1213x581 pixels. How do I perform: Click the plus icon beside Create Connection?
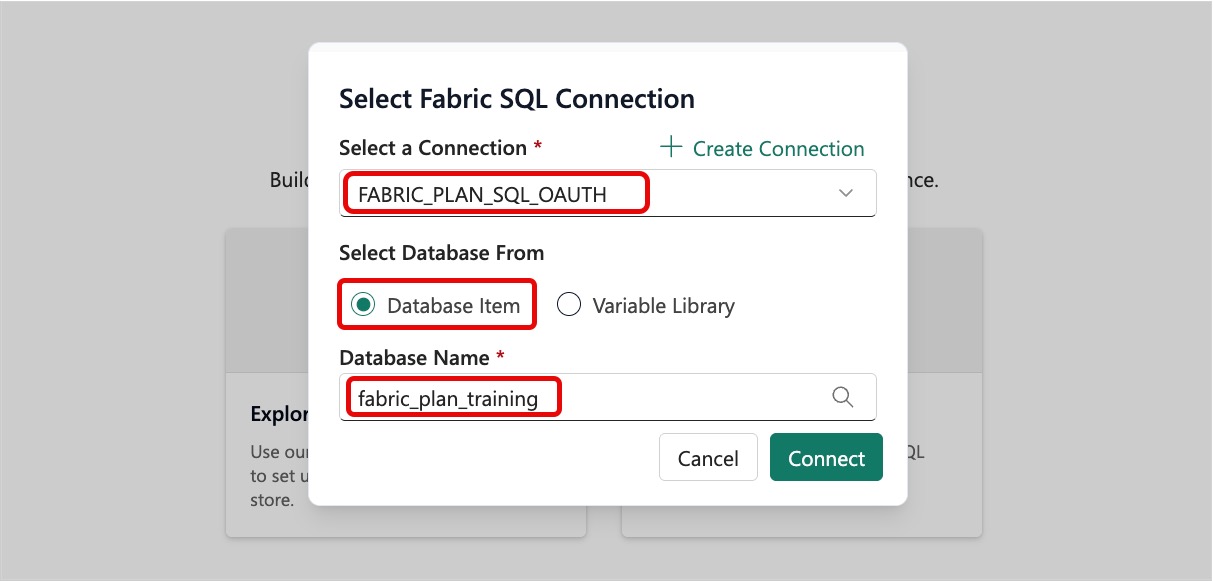671,148
